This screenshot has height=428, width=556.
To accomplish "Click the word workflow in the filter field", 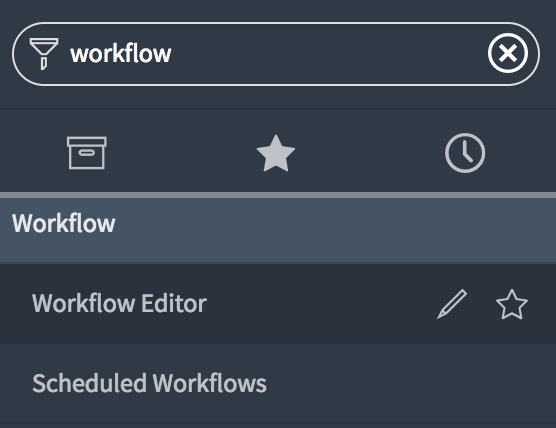I will tap(121, 54).
